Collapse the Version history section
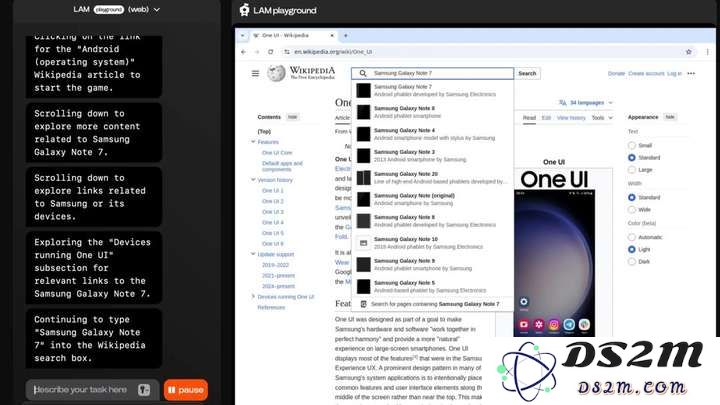 coord(253,180)
